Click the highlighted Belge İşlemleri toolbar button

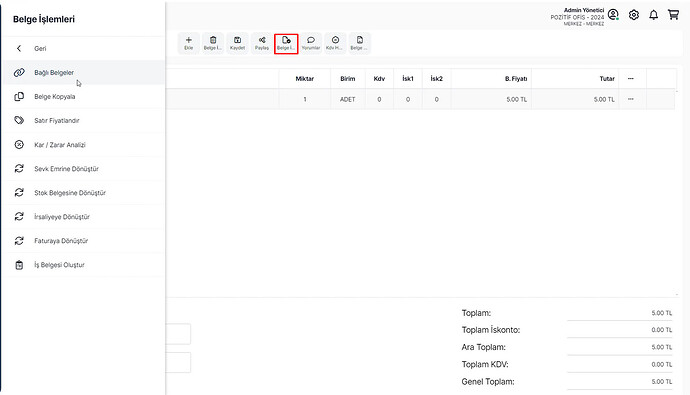(286, 44)
